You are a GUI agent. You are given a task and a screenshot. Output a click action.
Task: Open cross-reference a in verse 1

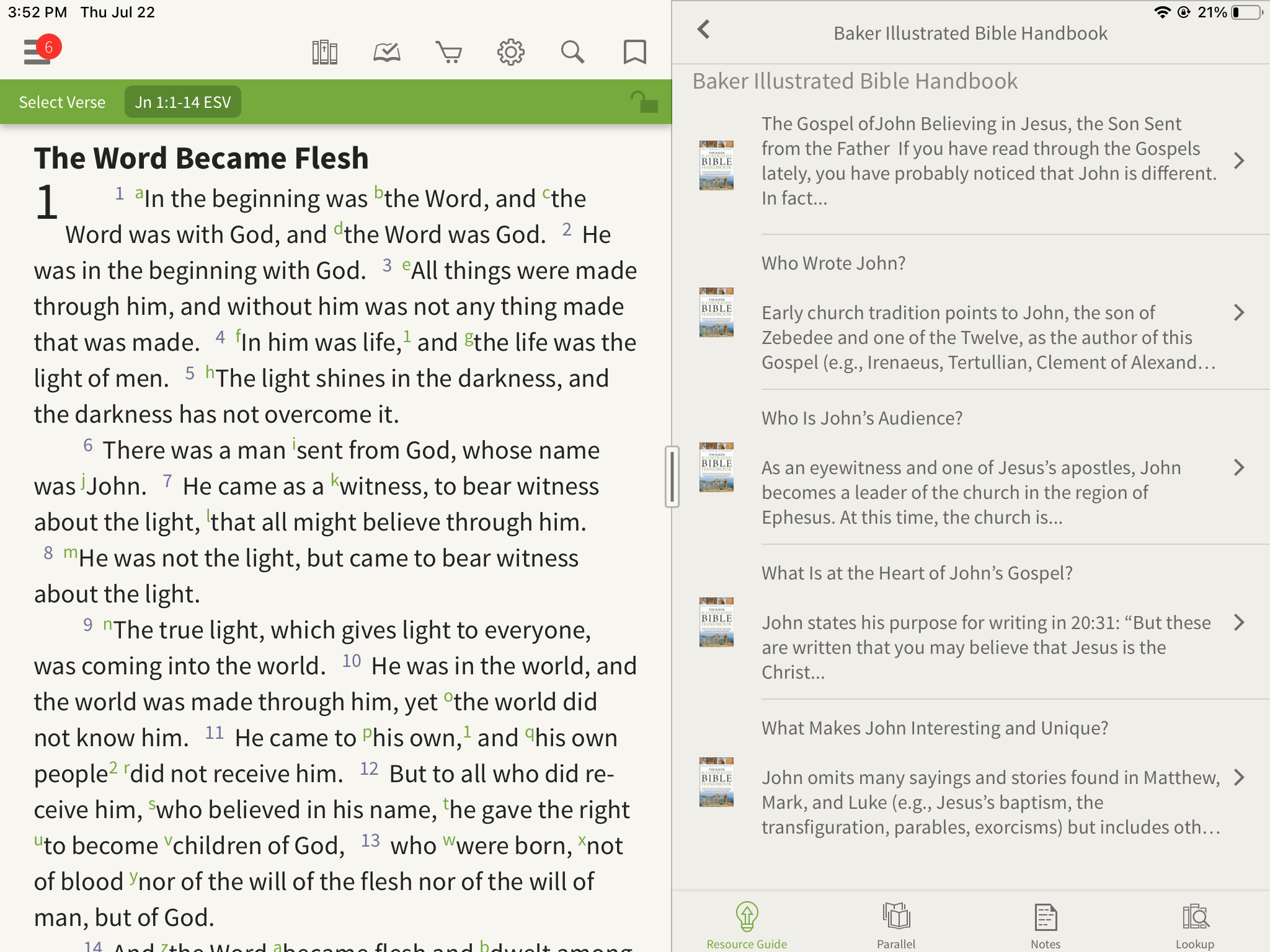(x=139, y=193)
